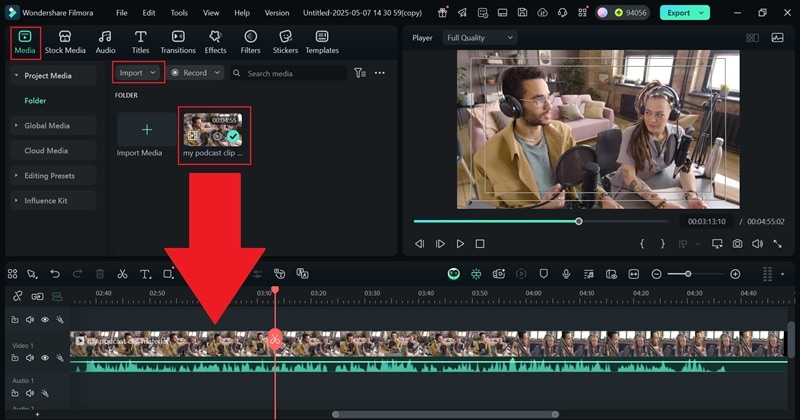Open the Templates tab
800x420 pixels.
coord(322,42)
